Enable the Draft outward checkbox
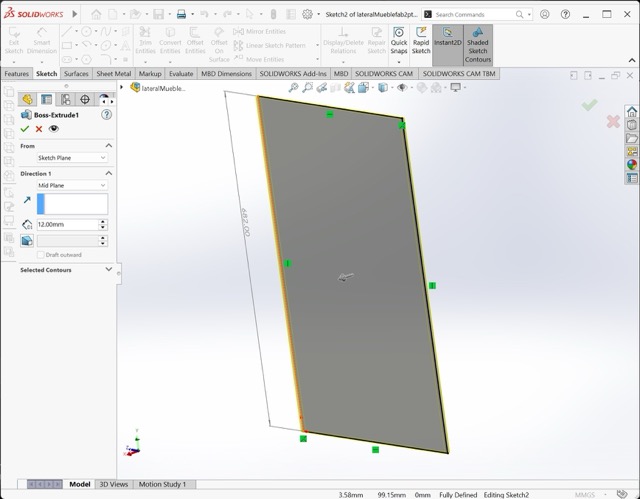 click(x=40, y=255)
